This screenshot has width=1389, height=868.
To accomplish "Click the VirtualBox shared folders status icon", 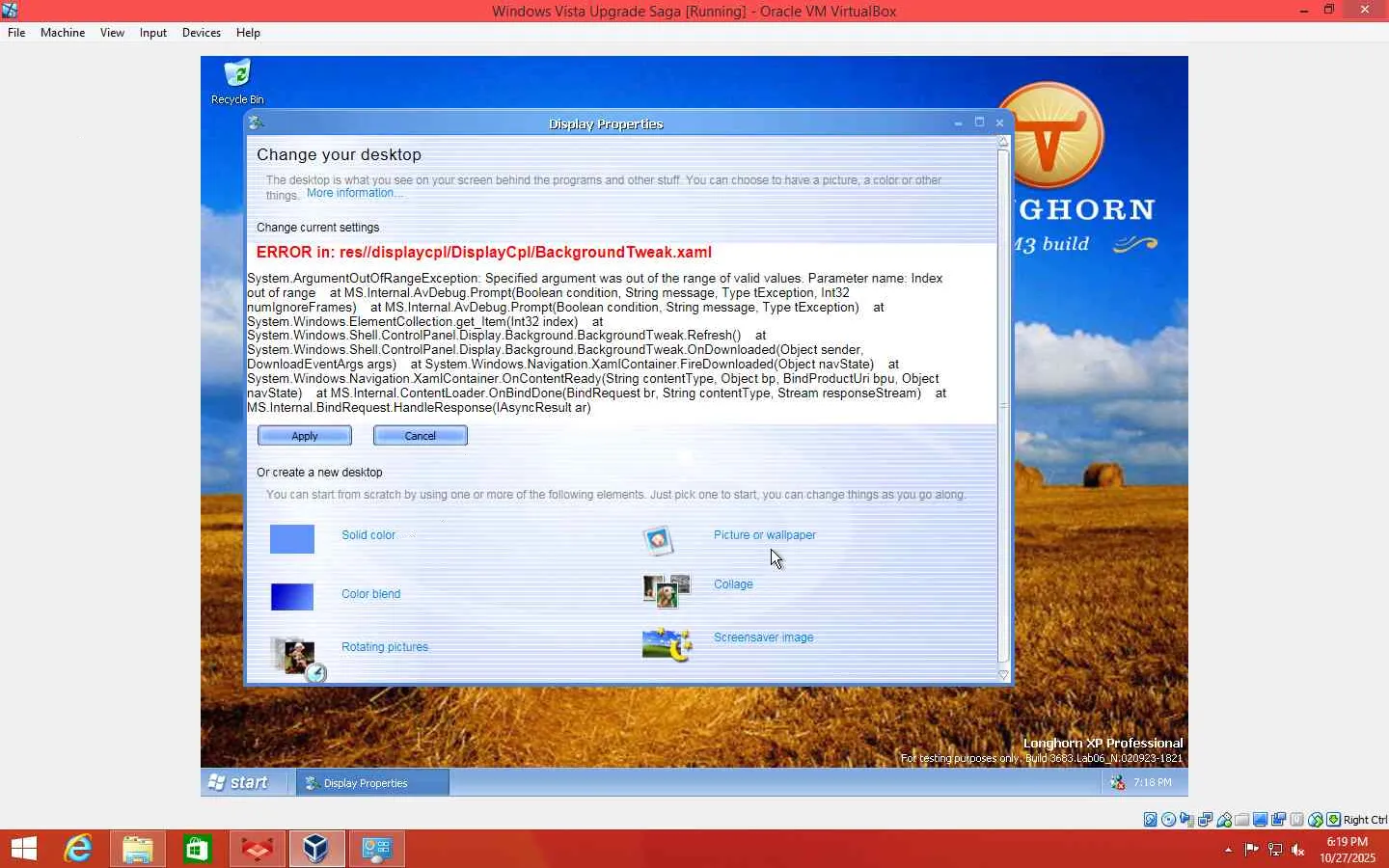I will pos(1242,820).
